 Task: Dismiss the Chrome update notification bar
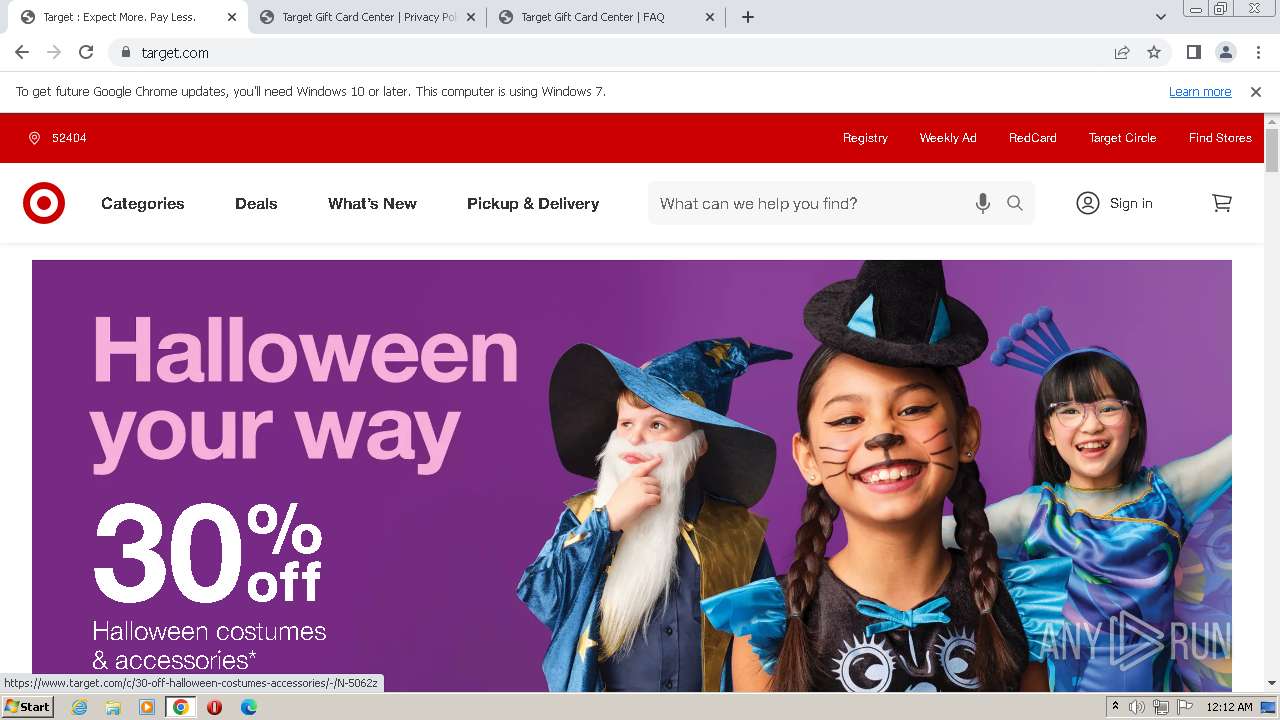(x=1256, y=92)
